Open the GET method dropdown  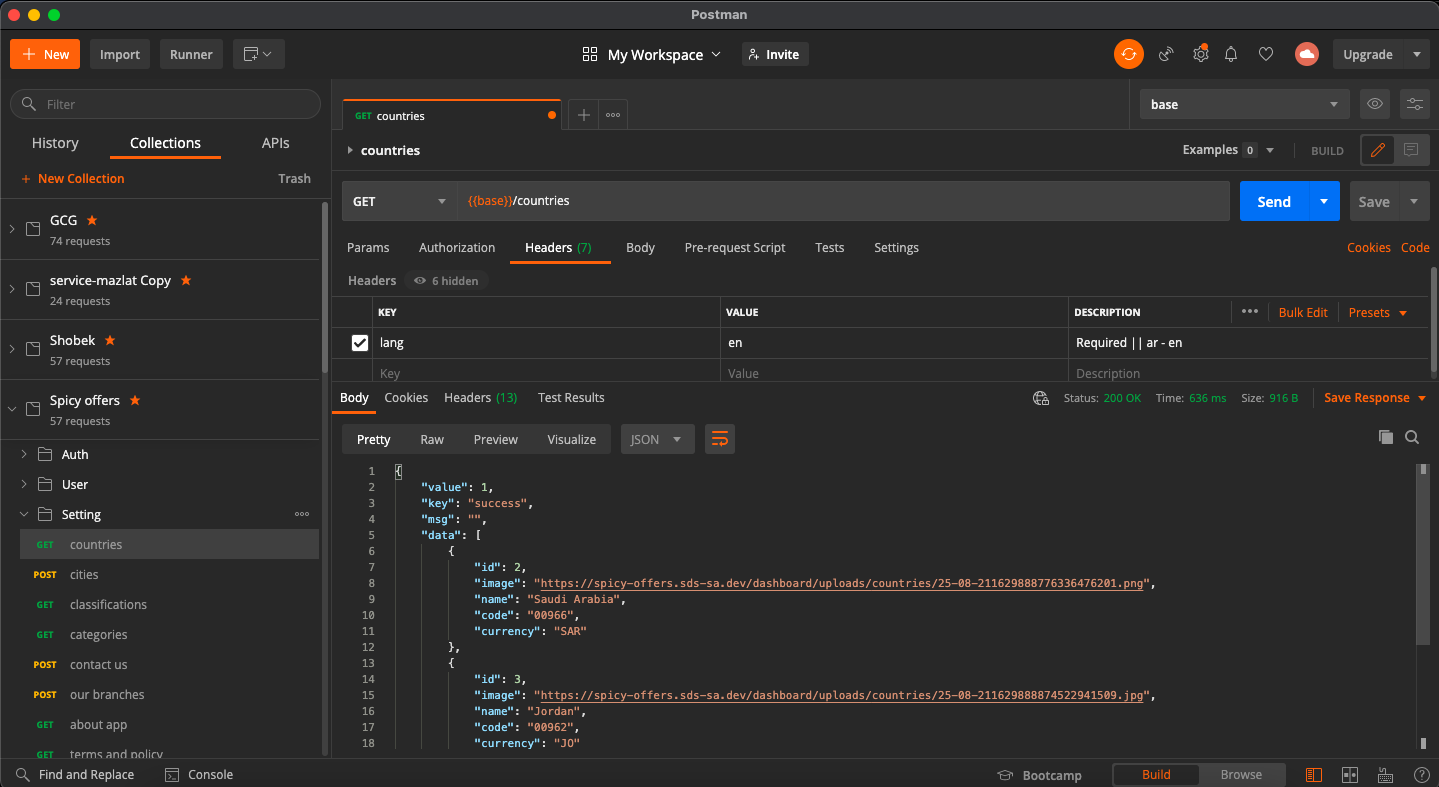point(399,201)
